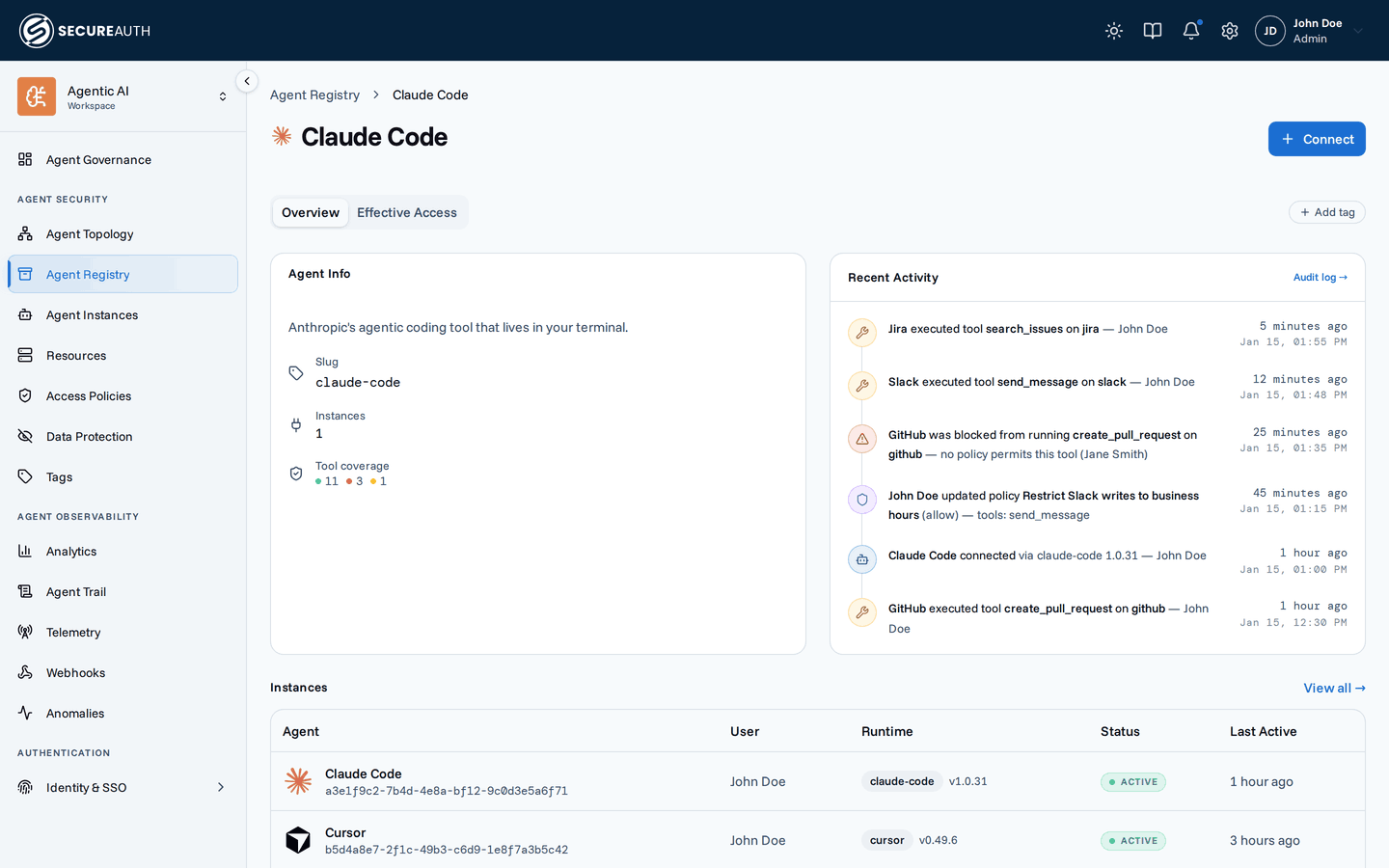Click the Agent column header
Screen dimensions: 1389x868
click(301, 732)
